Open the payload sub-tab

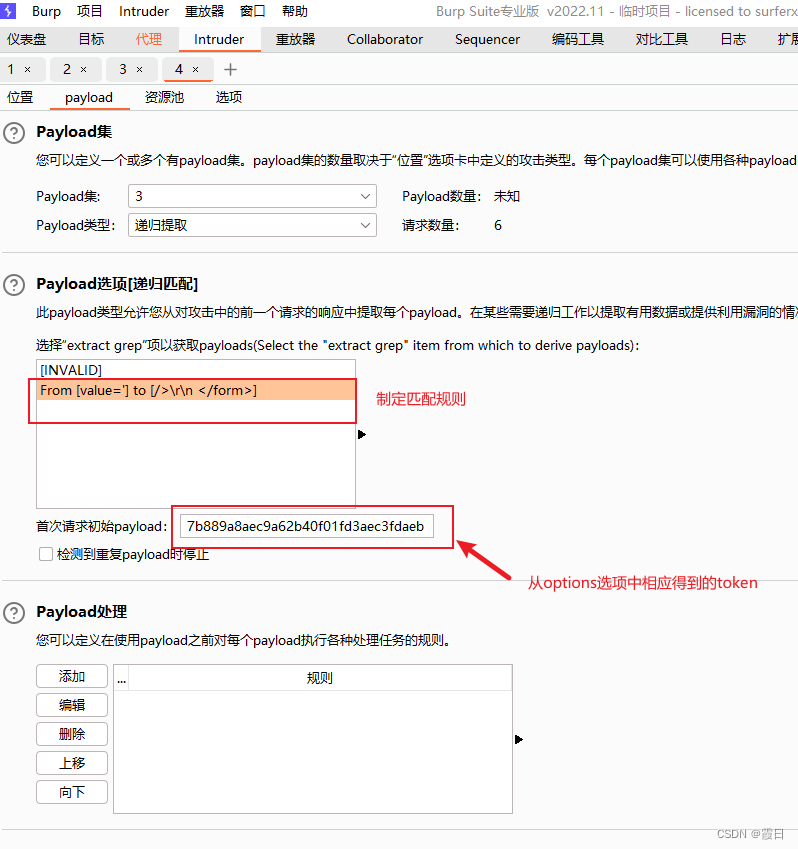point(89,97)
